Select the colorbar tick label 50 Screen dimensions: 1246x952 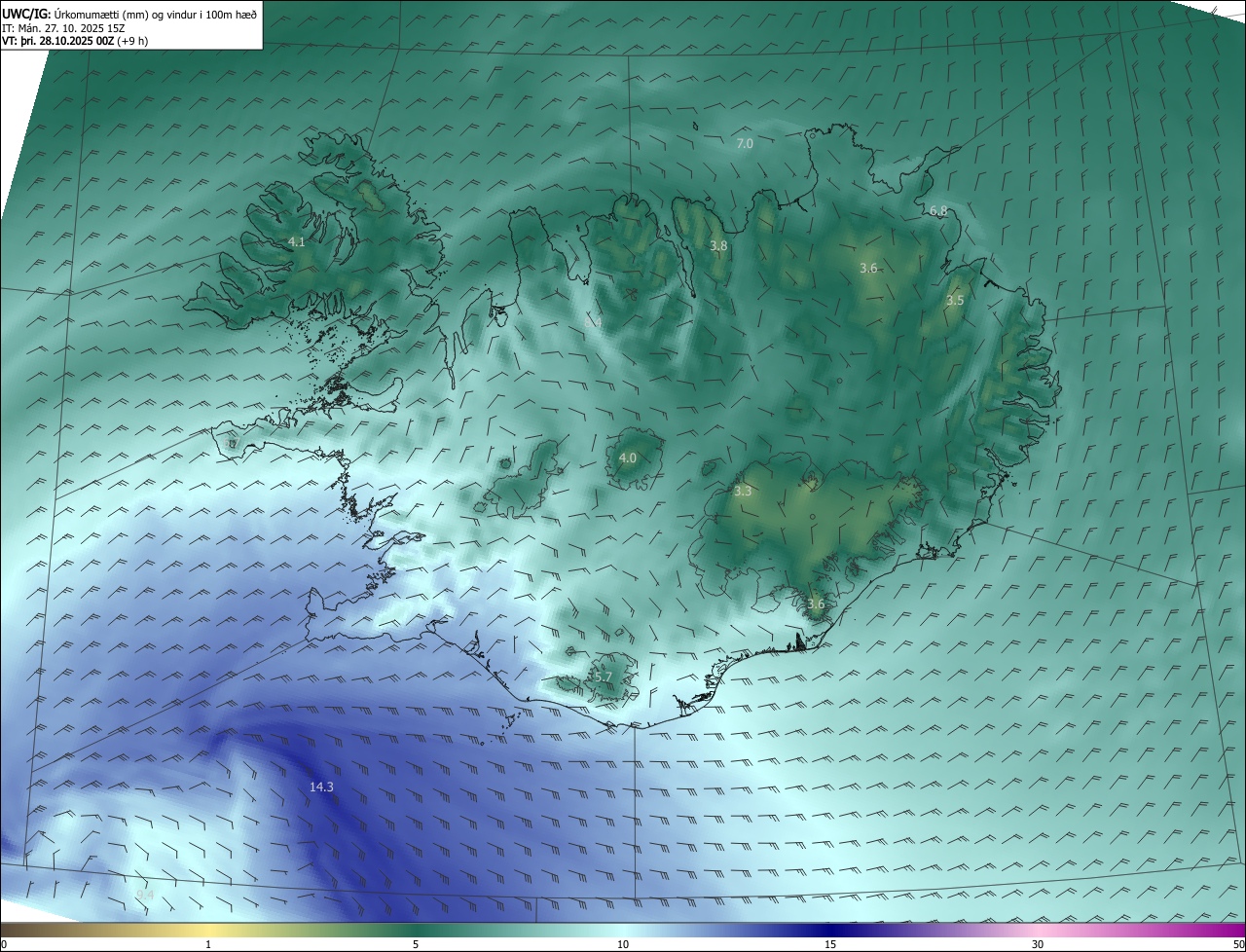point(1238,944)
